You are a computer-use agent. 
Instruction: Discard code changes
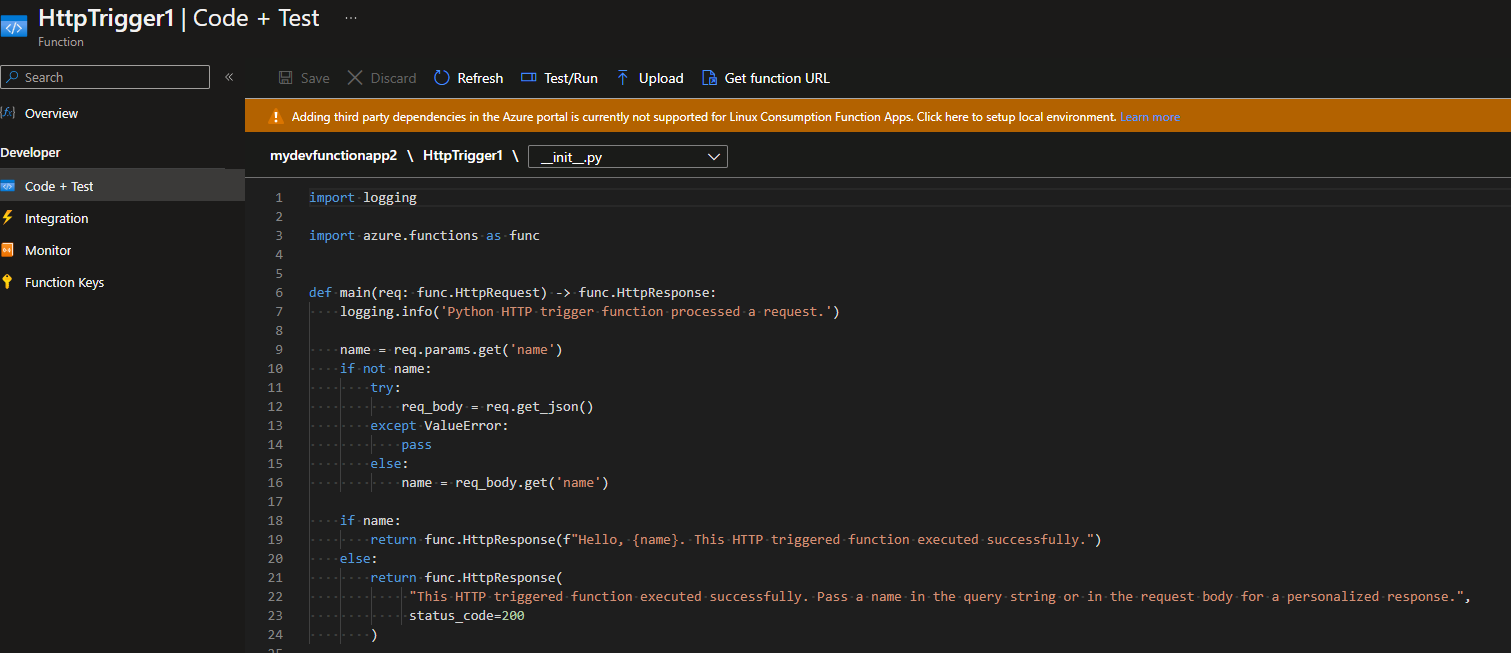coord(382,78)
